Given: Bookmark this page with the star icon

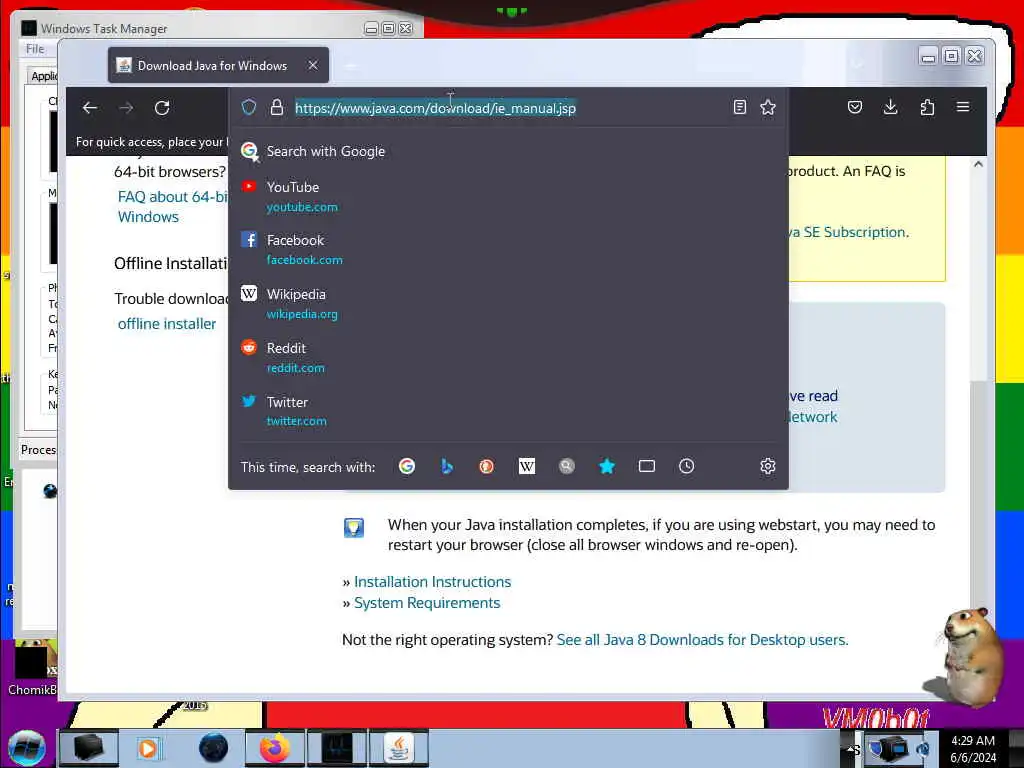Looking at the screenshot, I should pos(768,107).
